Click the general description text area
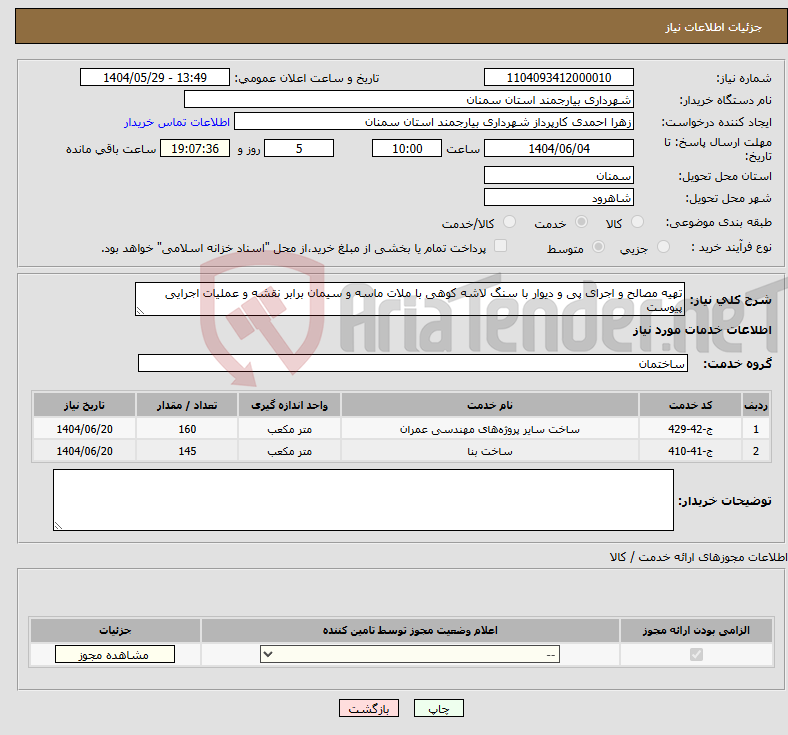This screenshot has width=788, height=735. [x=410, y=299]
